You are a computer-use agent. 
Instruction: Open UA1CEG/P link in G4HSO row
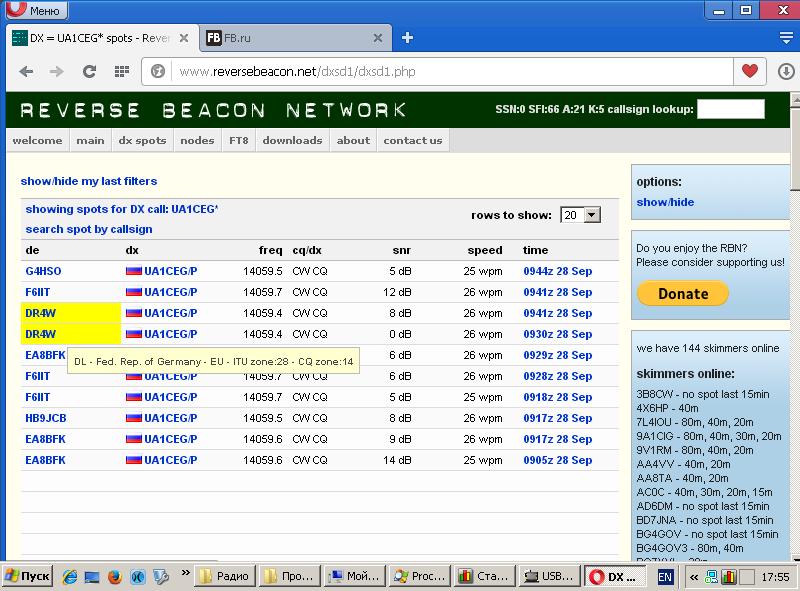pyautogui.click(x=171, y=271)
